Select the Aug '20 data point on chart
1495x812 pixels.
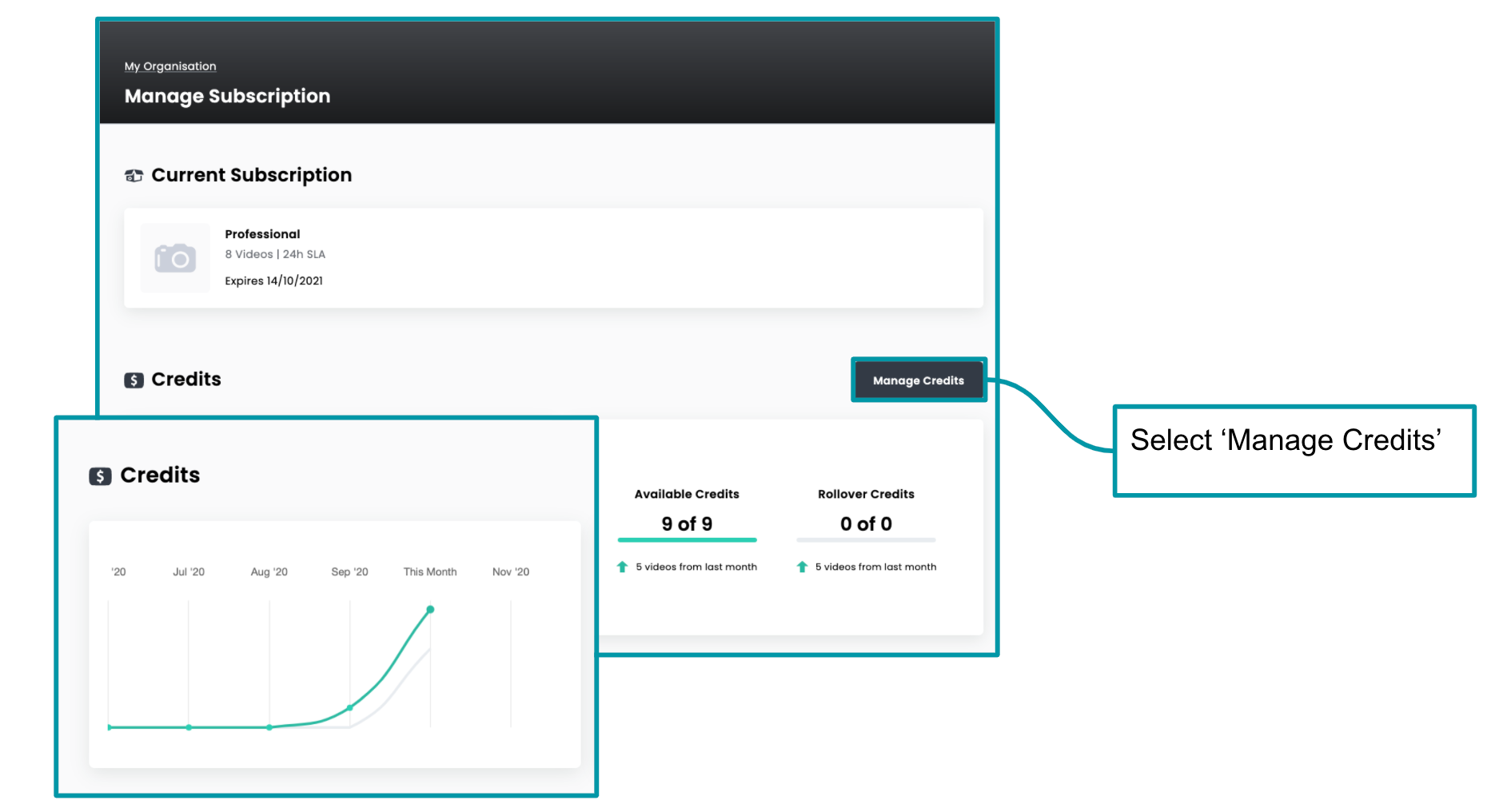[269, 727]
